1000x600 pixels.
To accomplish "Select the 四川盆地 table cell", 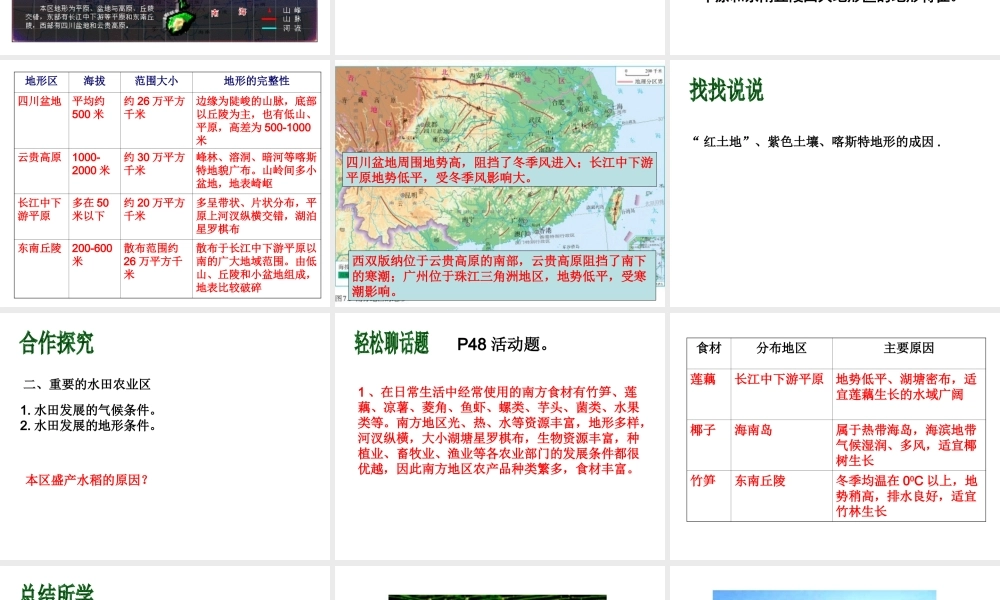I will 41,120.
